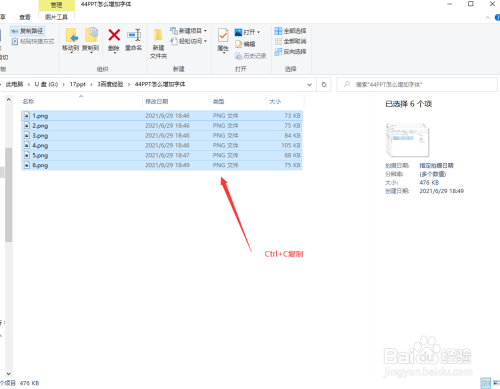The width and height of the screenshot is (500, 389).
Task: Click navigation pane scroll down arrow
Action: pyautogui.click(x=9, y=374)
